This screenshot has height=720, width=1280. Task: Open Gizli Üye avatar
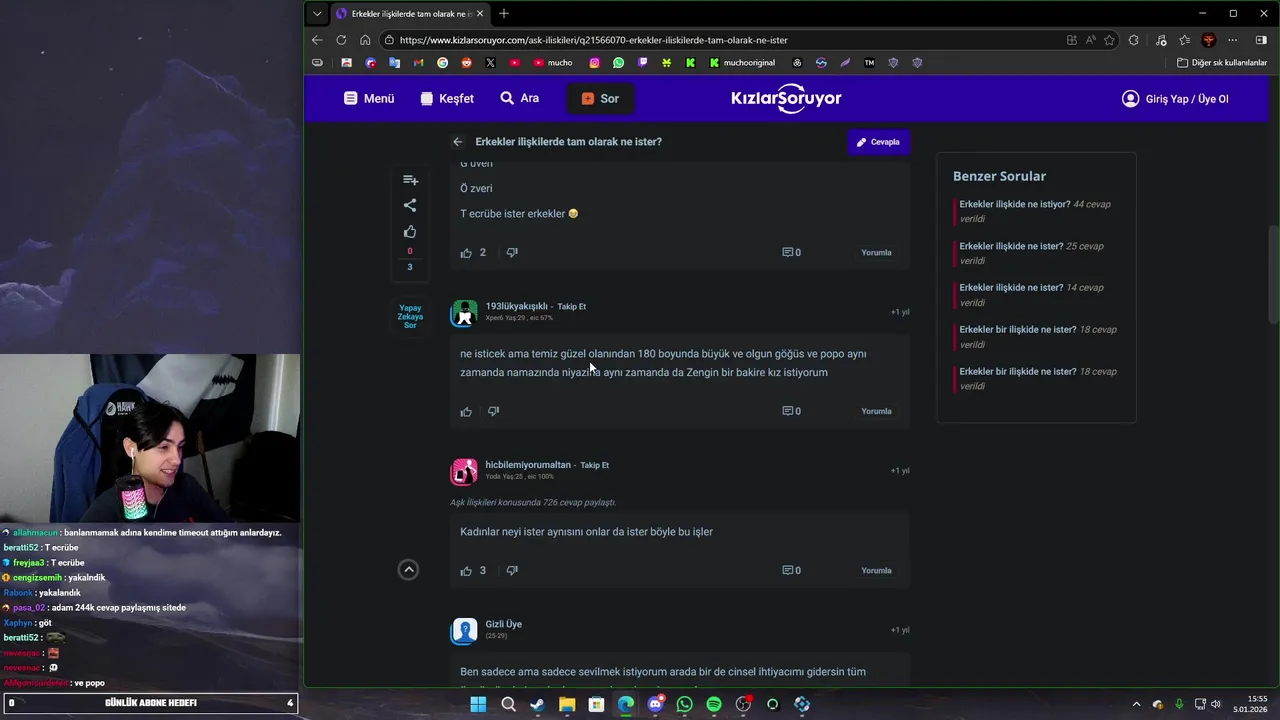[x=464, y=631]
